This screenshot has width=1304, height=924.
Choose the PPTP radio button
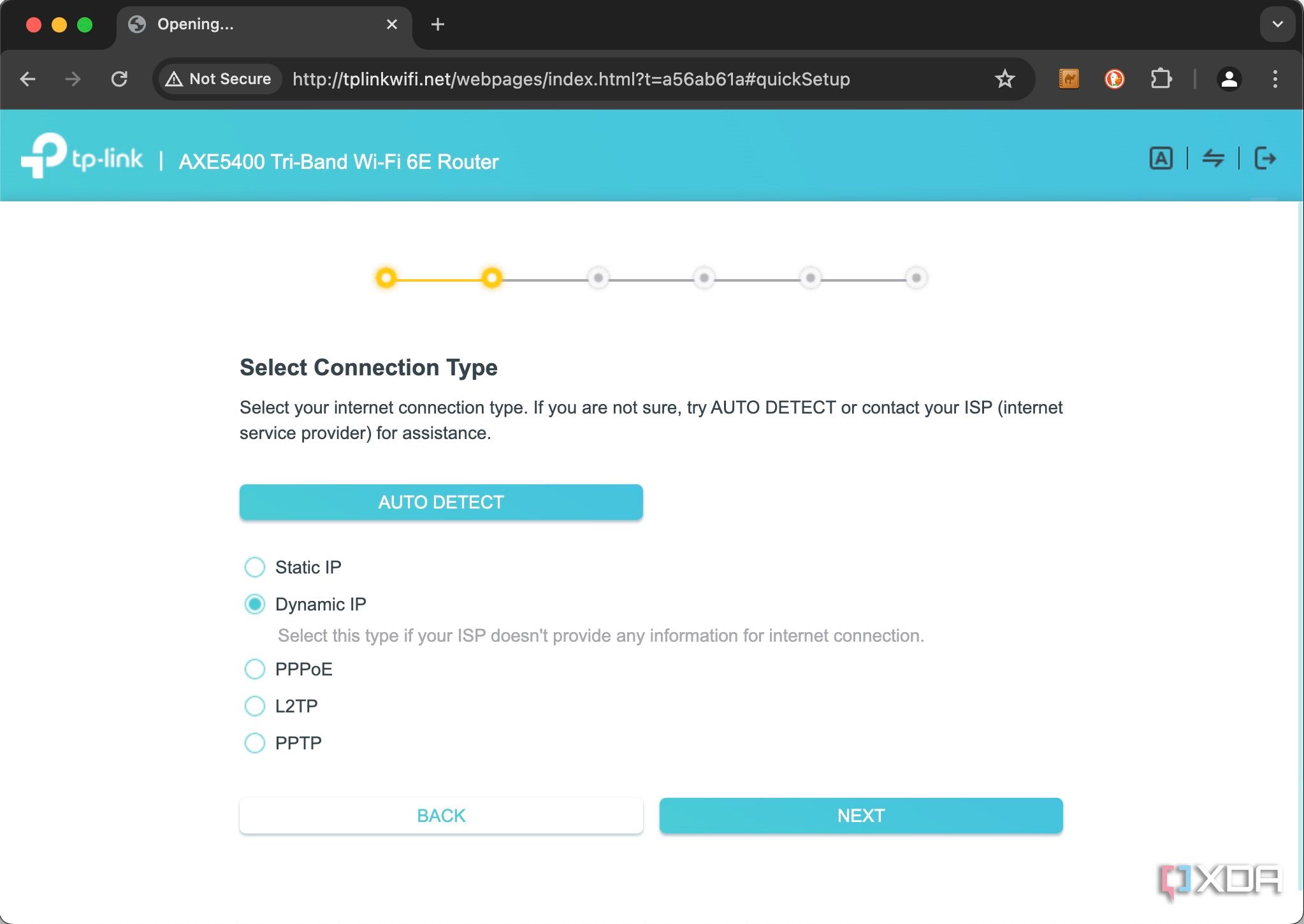tap(255, 743)
